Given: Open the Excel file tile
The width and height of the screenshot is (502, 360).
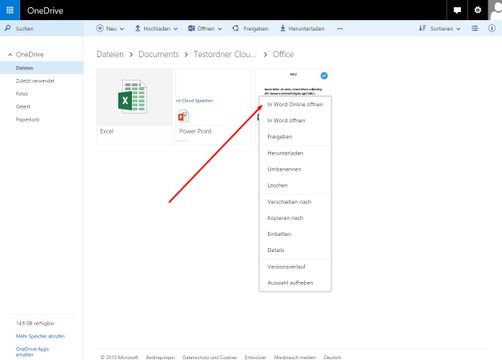Looking at the screenshot, I should pos(134,106).
